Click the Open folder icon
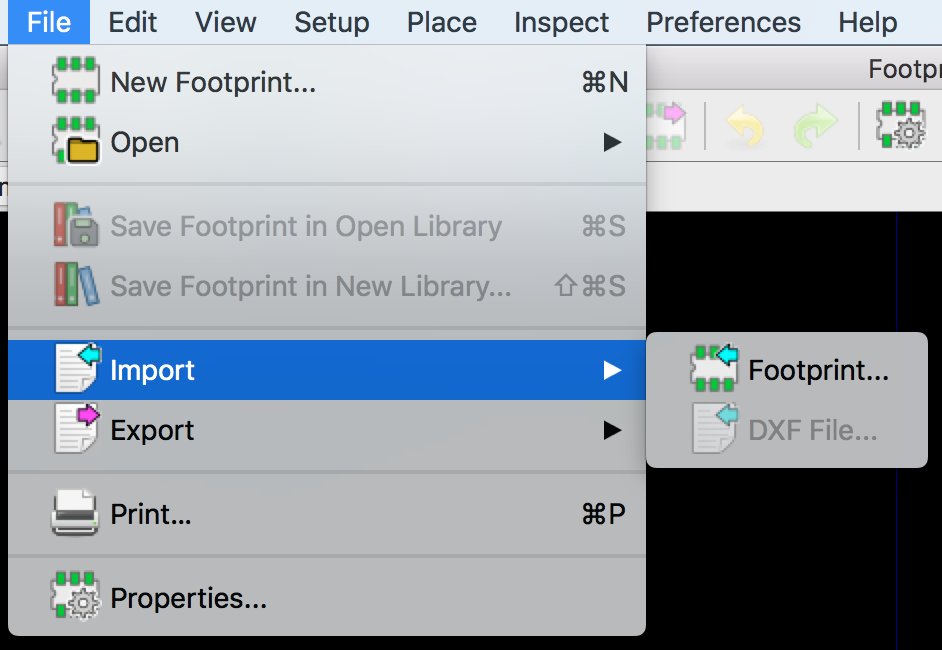 (76, 142)
